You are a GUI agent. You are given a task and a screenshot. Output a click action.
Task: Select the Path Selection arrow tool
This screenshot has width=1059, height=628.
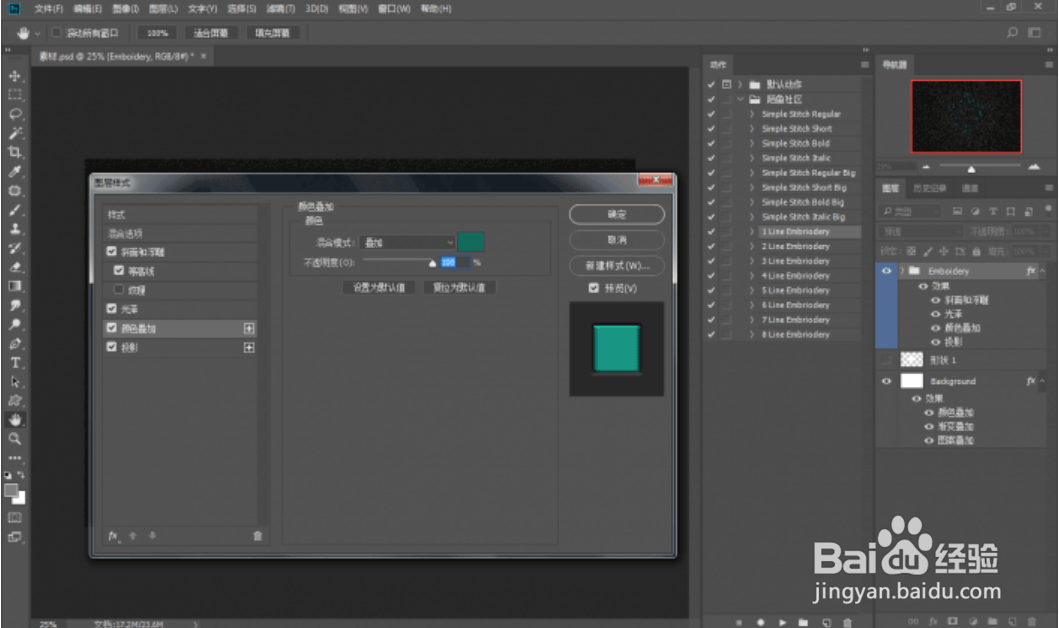[15, 382]
